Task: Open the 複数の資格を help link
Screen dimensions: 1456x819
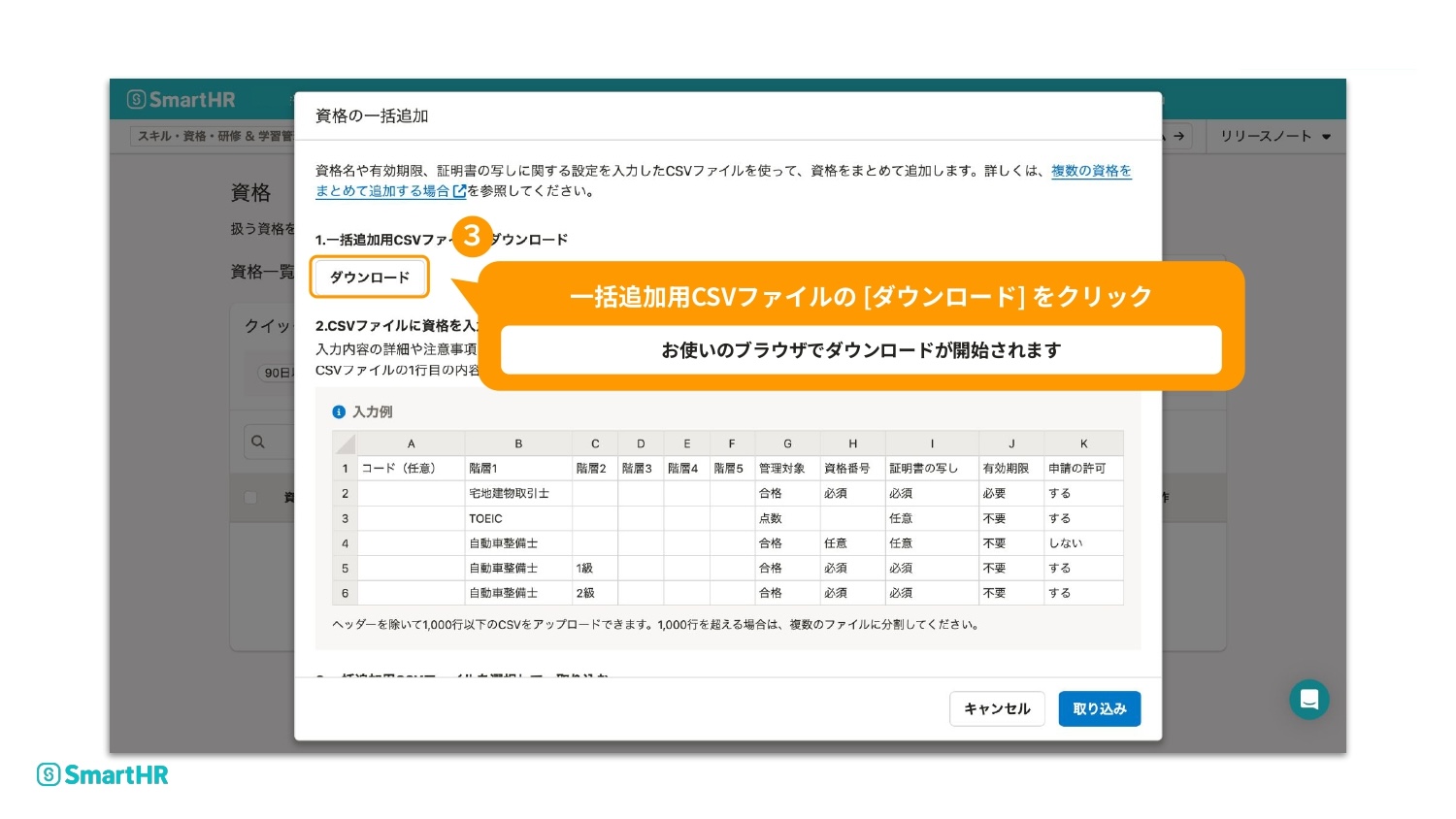Action: 1091,171
